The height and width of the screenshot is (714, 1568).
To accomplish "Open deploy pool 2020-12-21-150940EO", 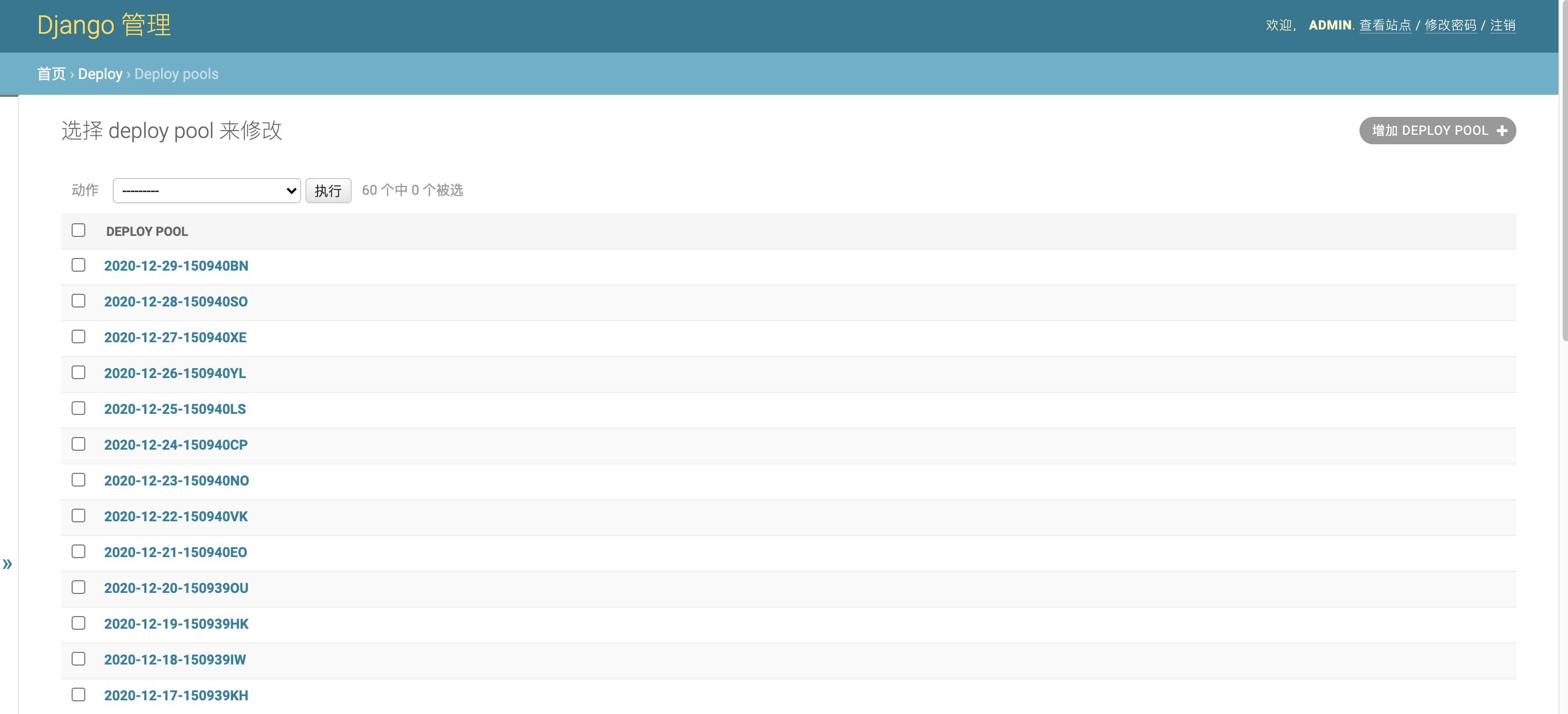I will pyautogui.click(x=175, y=552).
